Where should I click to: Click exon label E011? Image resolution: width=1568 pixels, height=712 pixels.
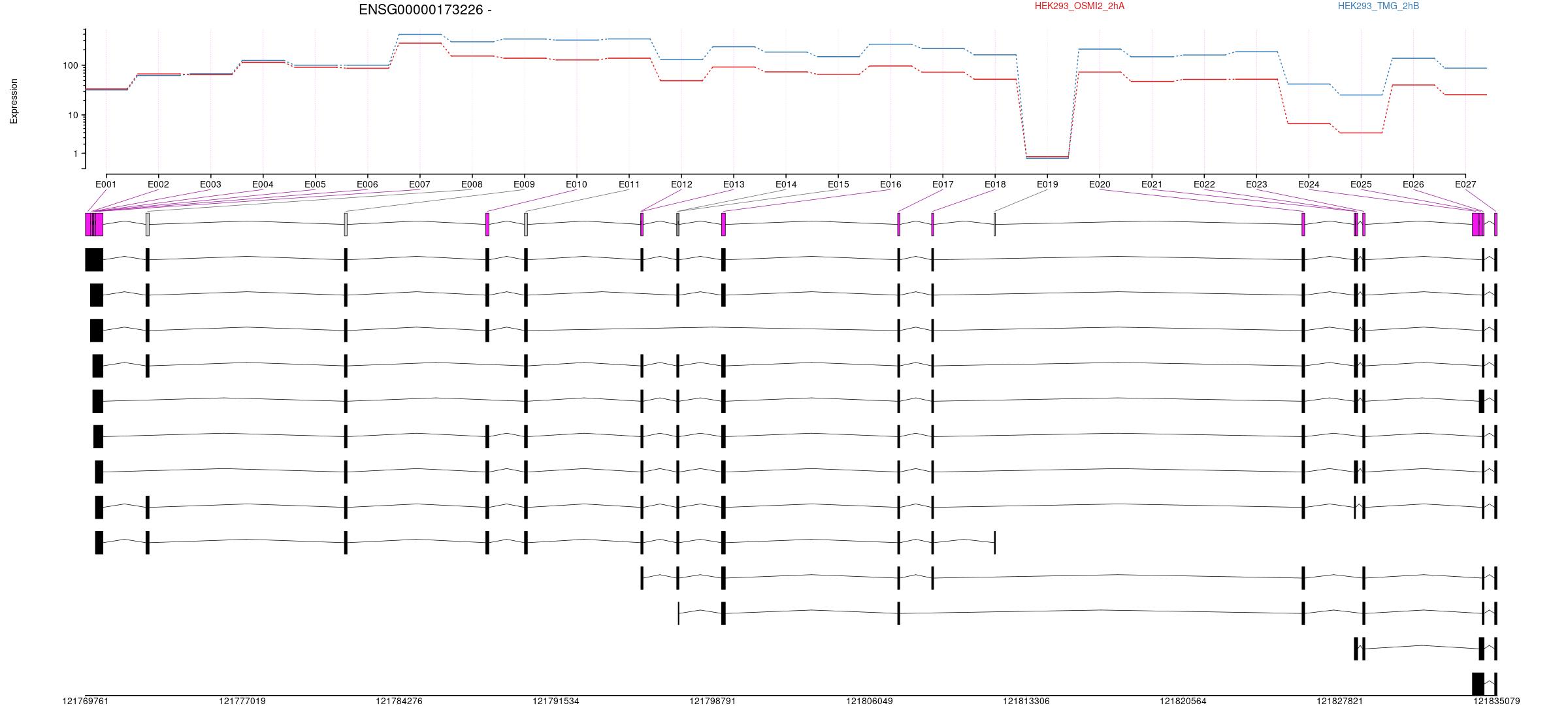tap(629, 184)
